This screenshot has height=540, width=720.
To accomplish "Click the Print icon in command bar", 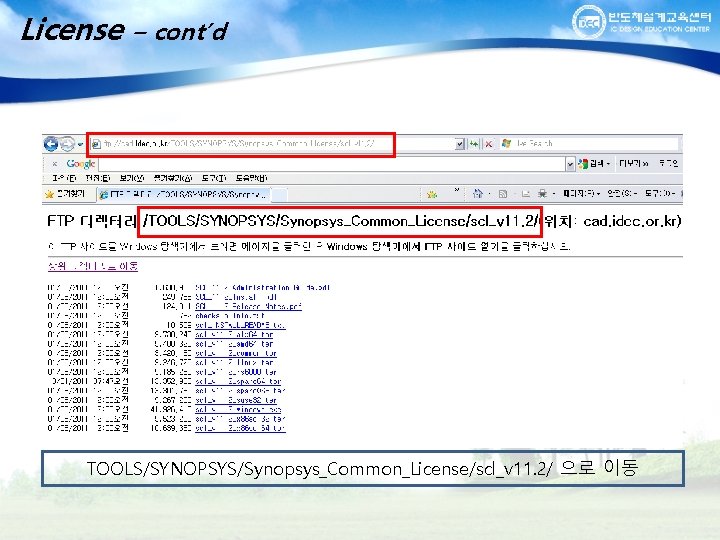I will [x=542, y=194].
